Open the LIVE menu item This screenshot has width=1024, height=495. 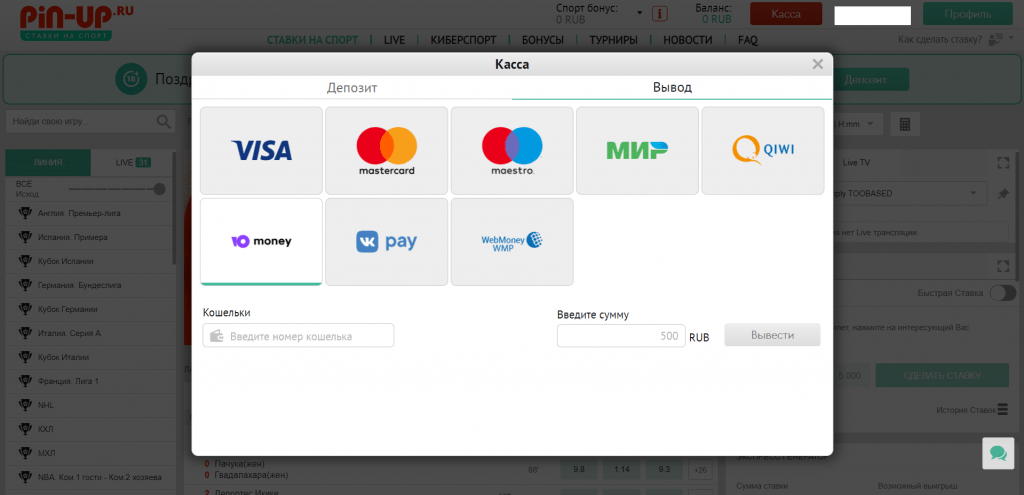394,40
